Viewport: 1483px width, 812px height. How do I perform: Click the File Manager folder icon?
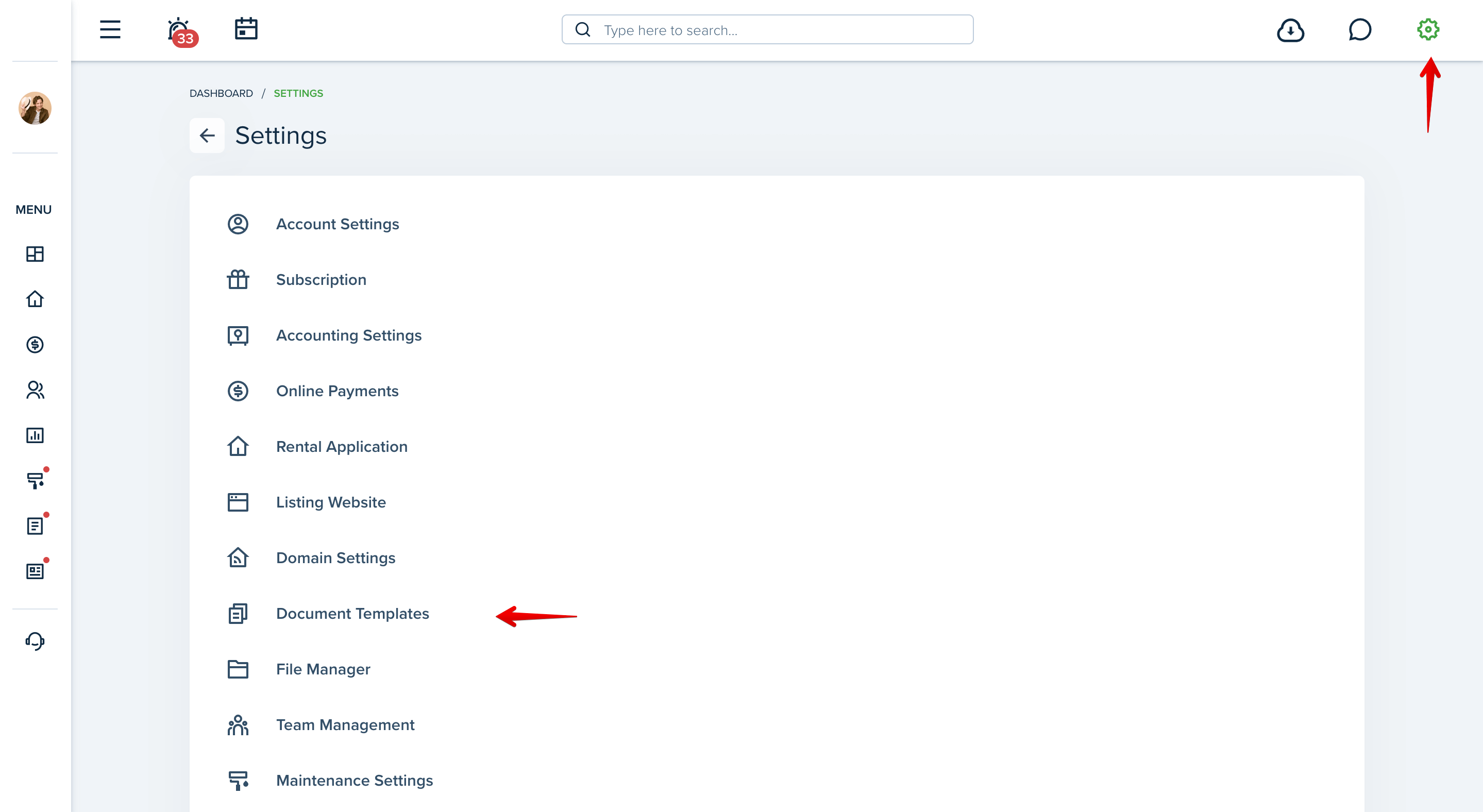click(238, 669)
